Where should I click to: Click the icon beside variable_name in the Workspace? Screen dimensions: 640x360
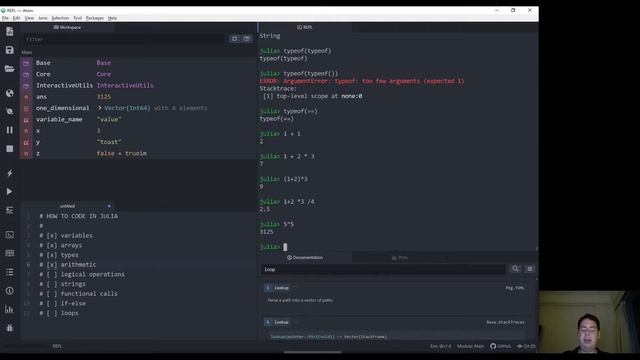[26, 120]
